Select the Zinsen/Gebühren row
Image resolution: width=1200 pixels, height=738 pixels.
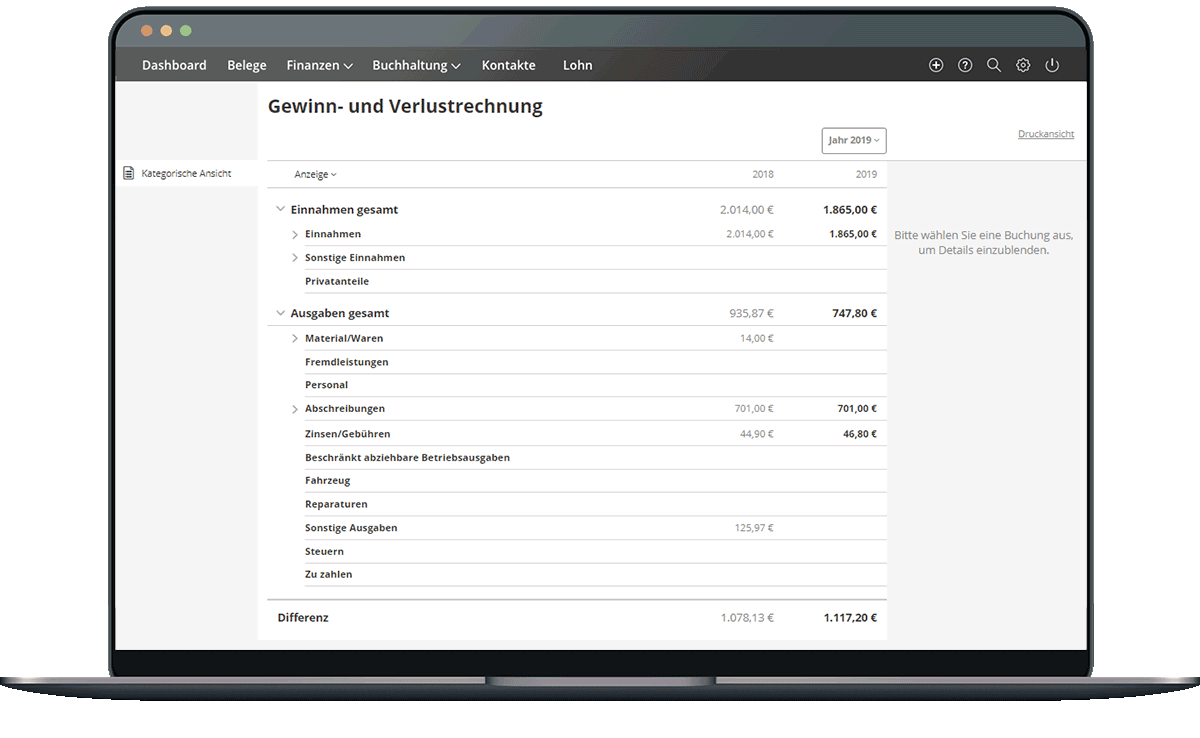[x=348, y=434]
